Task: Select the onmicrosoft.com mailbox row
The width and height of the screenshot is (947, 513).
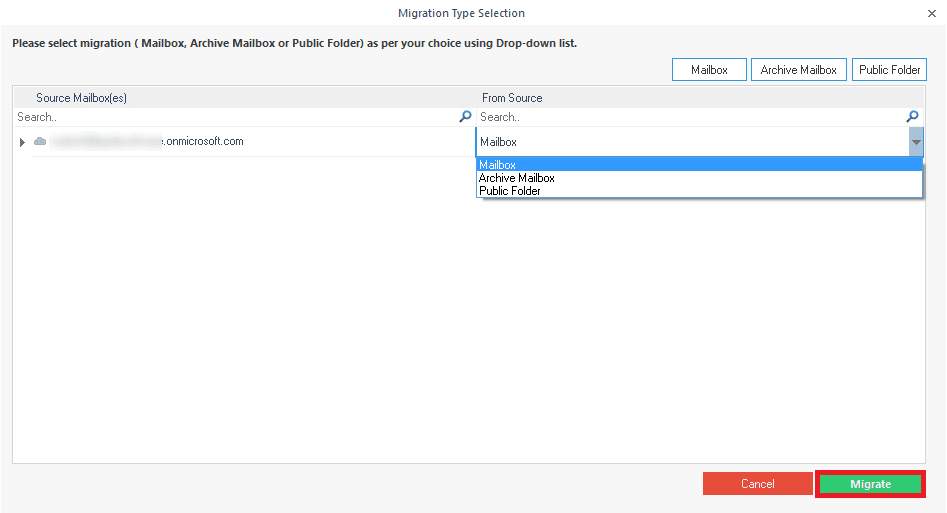Action: (x=200, y=142)
